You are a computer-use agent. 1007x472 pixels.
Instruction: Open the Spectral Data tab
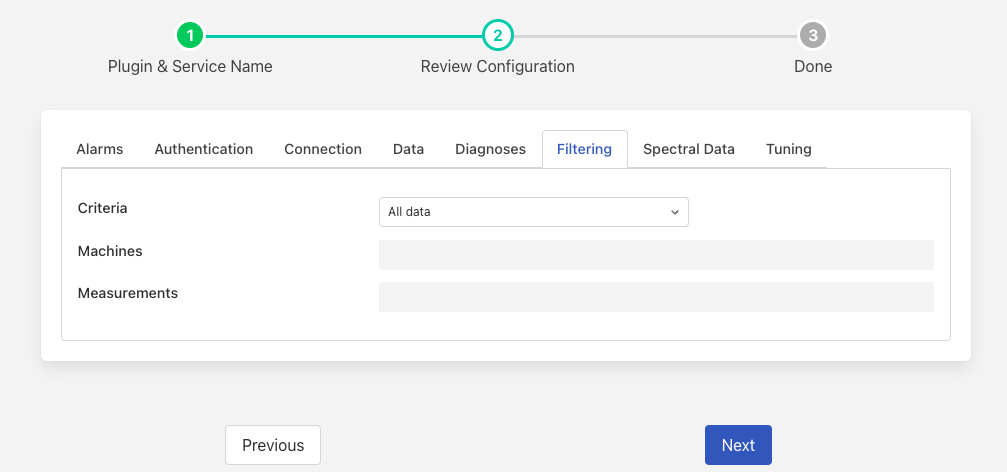(689, 149)
